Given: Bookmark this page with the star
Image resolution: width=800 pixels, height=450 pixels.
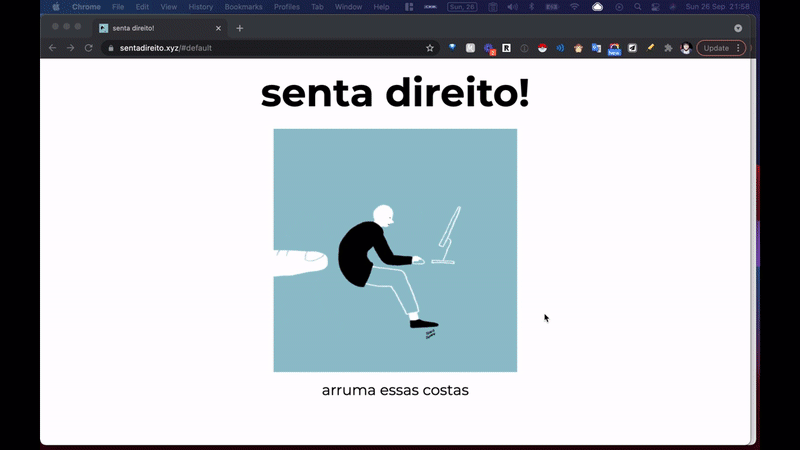Looking at the screenshot, I should [430, 48].
